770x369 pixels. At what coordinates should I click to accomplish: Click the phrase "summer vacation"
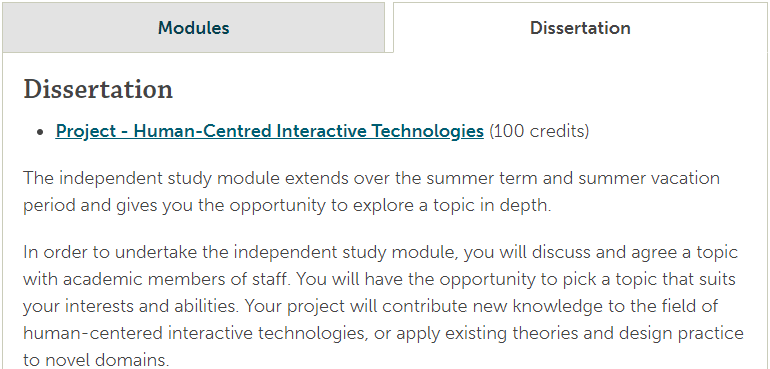[649, 178]
